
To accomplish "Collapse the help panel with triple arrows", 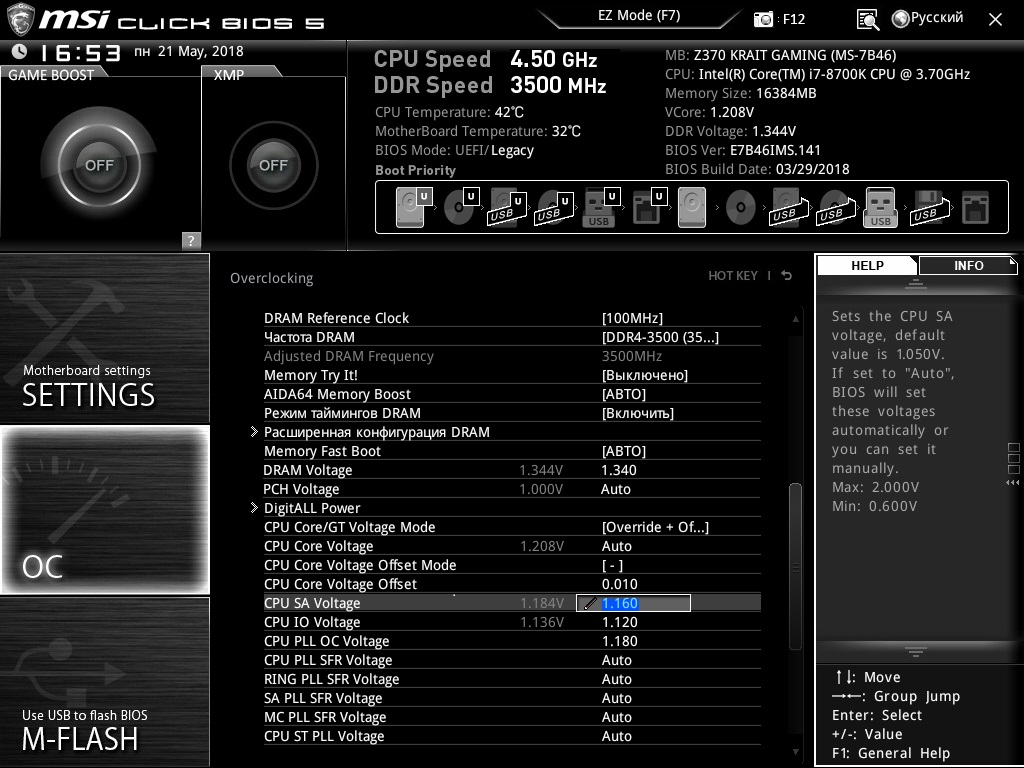I will point(1012,483).
